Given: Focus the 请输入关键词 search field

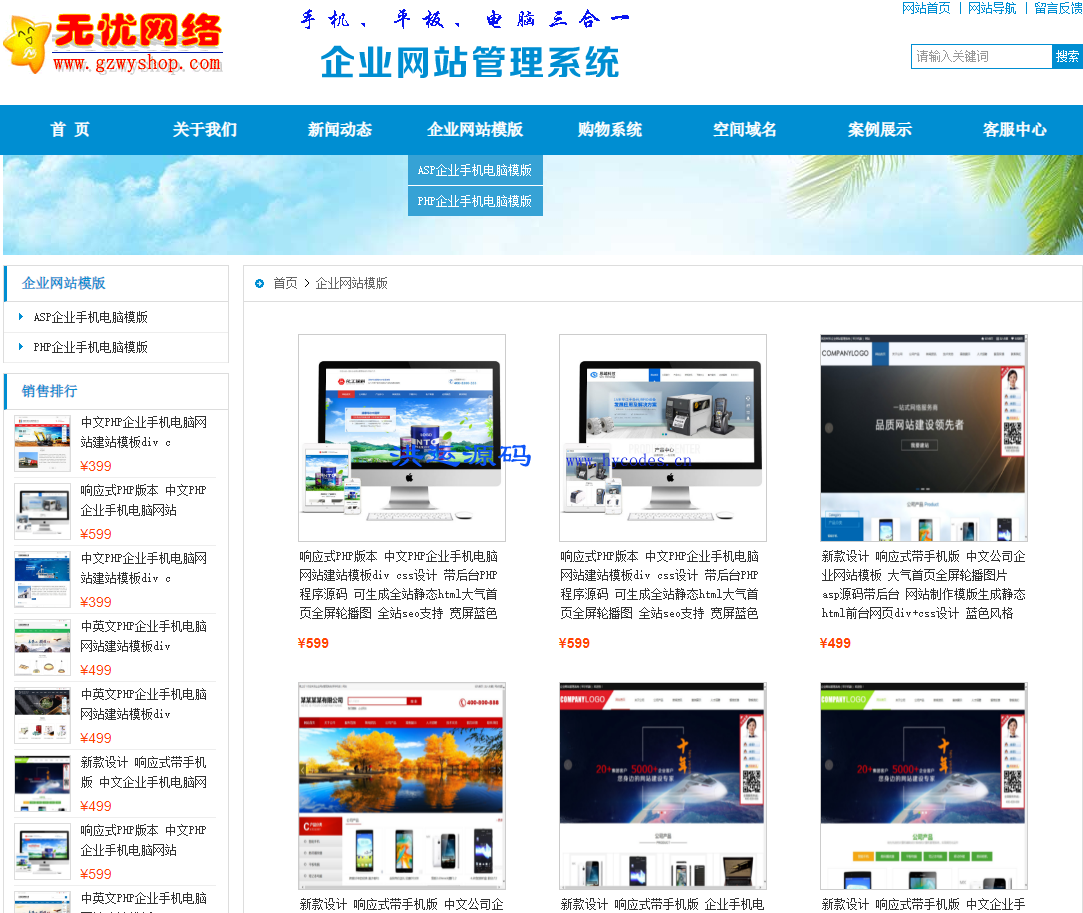Looking at the screenshot, I should (981, 57).
